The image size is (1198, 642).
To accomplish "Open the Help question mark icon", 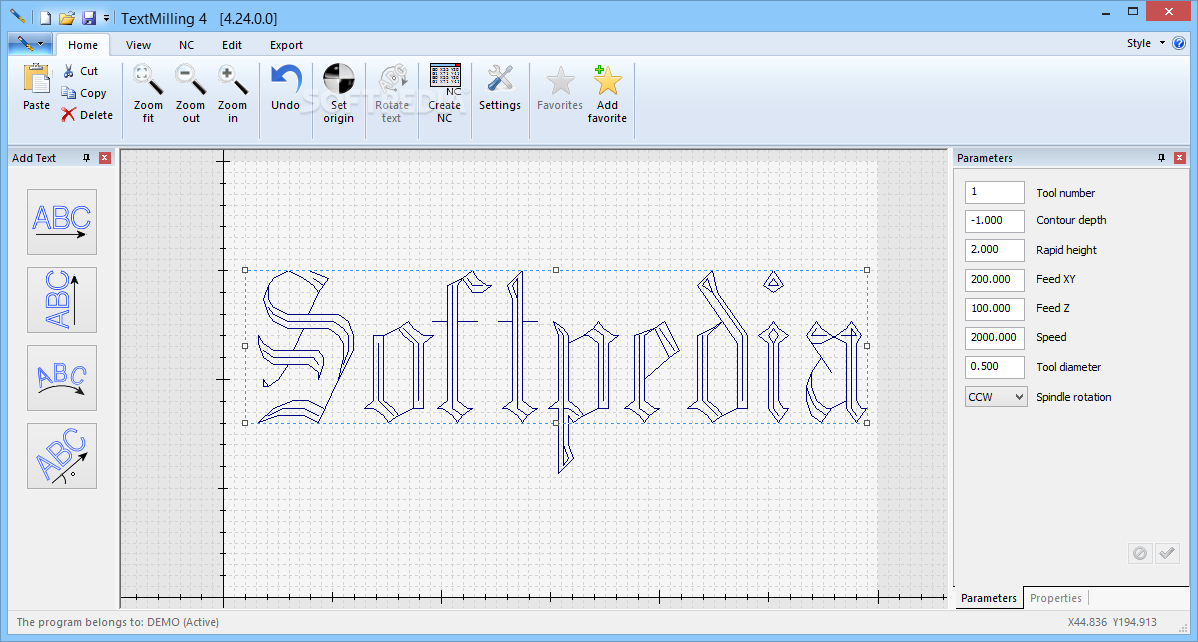I will [1179, 43].
